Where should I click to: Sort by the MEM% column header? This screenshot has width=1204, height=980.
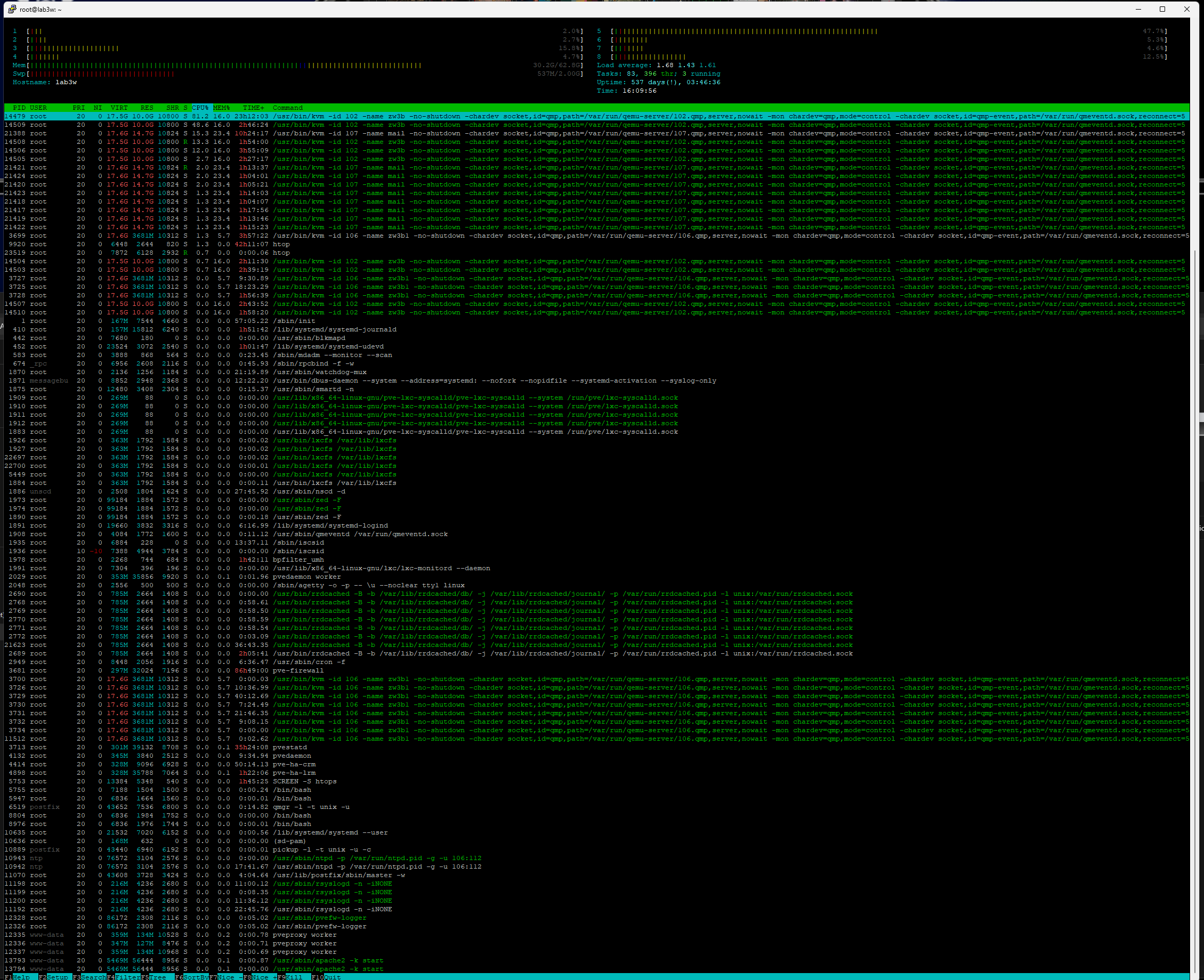click(x=221, y=108)
